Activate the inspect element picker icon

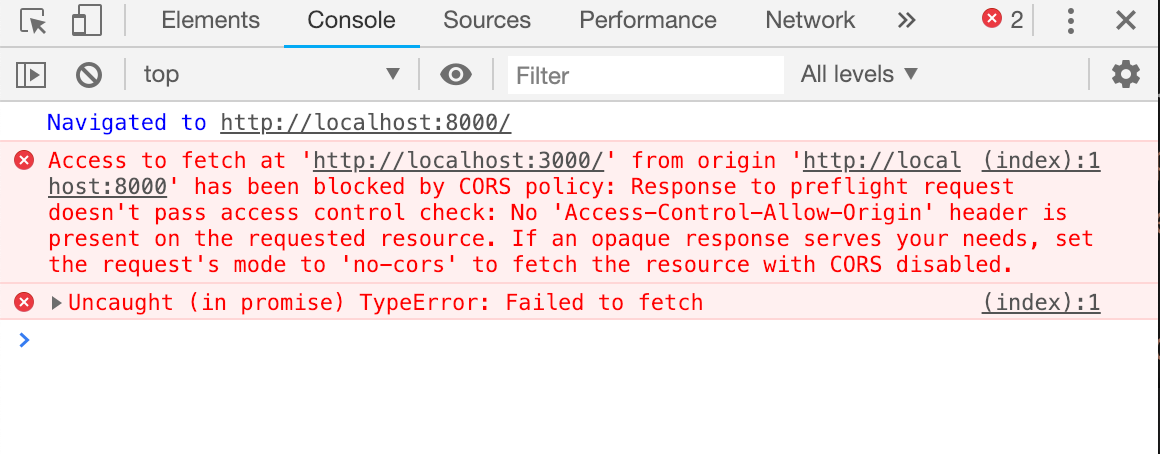pos(33,21)
